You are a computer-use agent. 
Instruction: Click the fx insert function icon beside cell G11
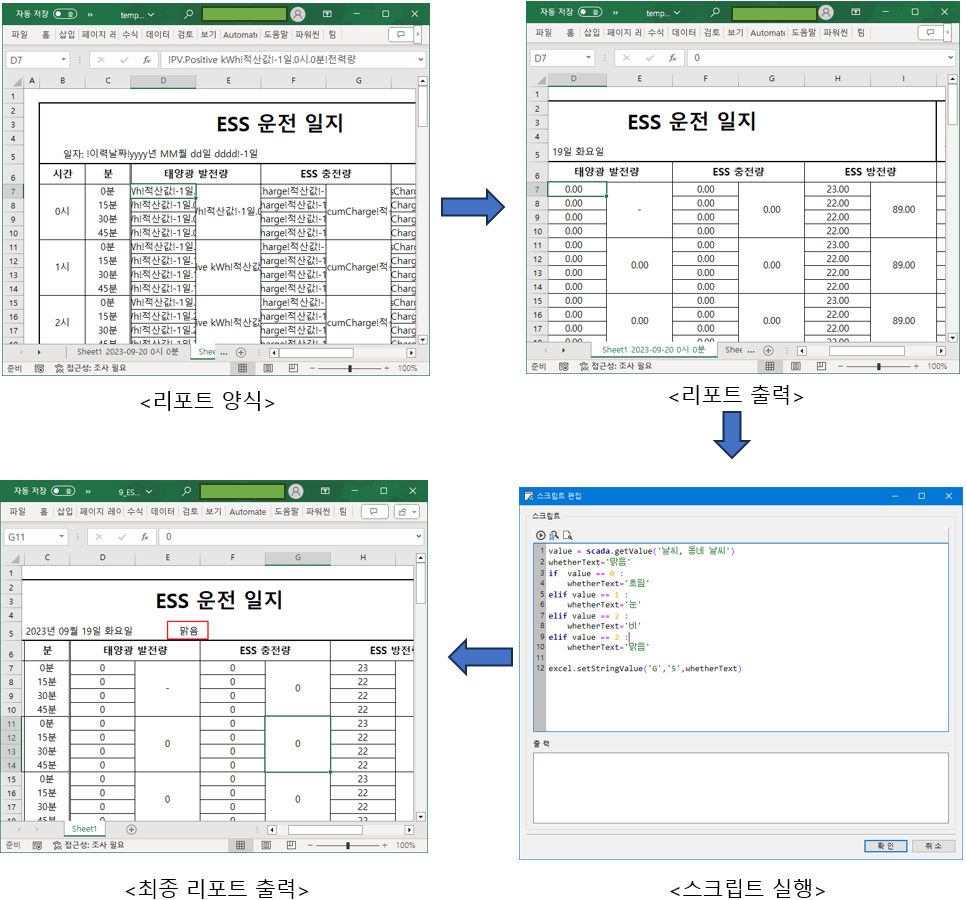[145, 537]
